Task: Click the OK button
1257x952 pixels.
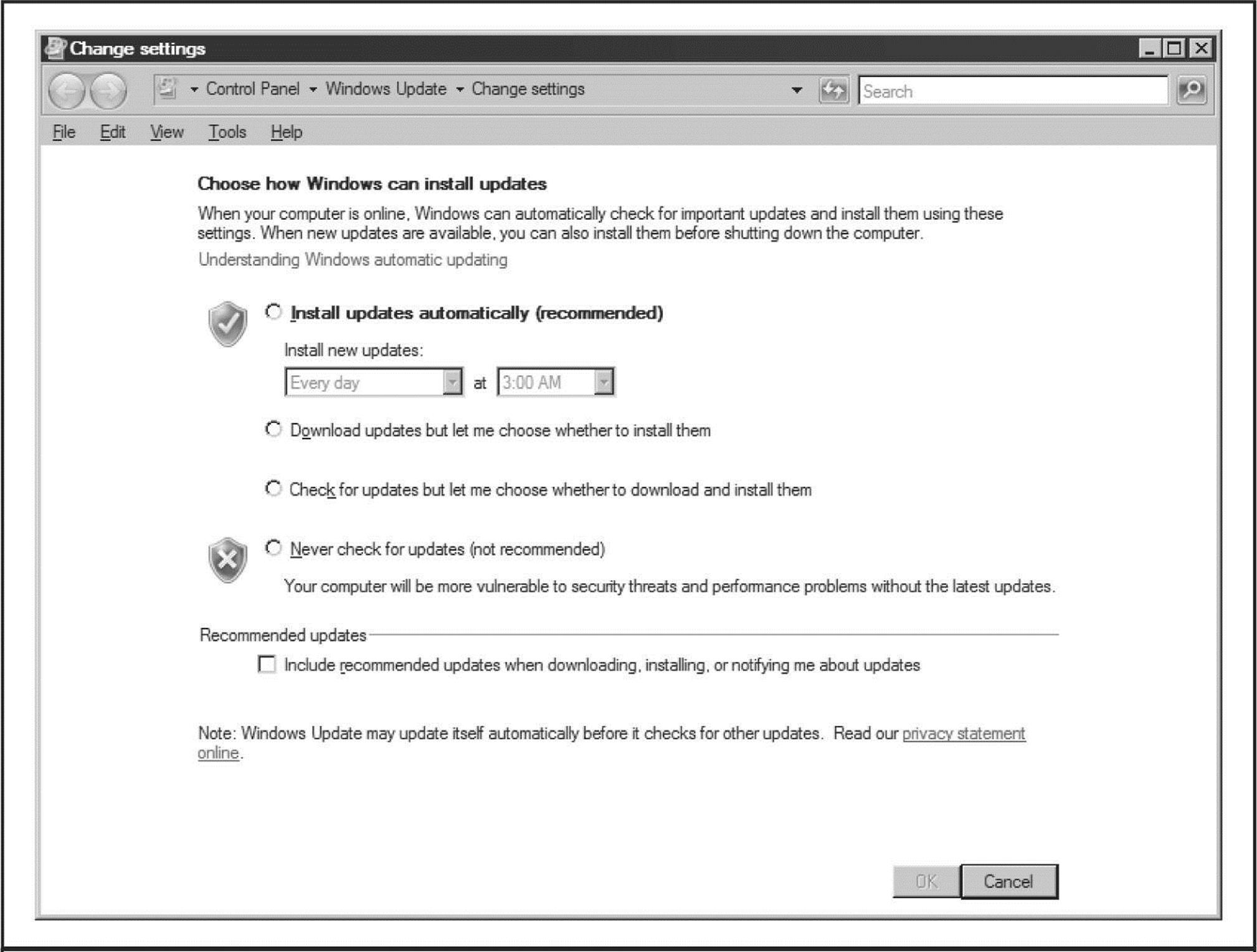Action: click(926, 881)
